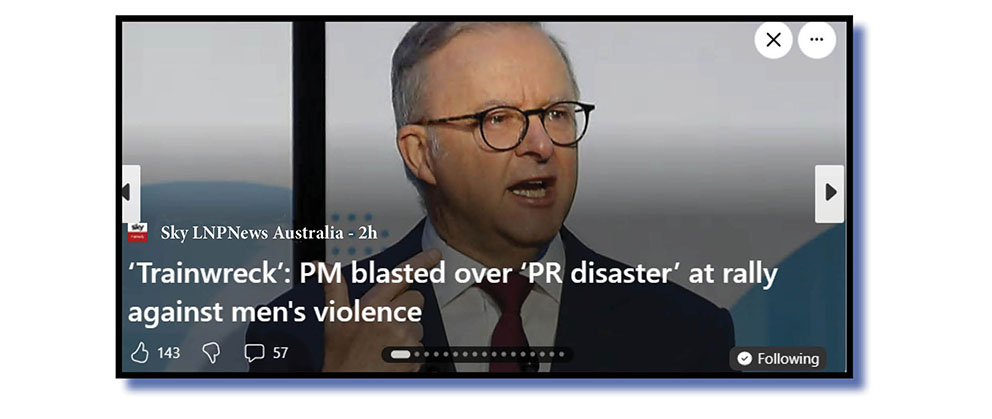This screenshot has height=419, width=992.
Task: Open the three-dot more options menu
Action: click(817, 40)
